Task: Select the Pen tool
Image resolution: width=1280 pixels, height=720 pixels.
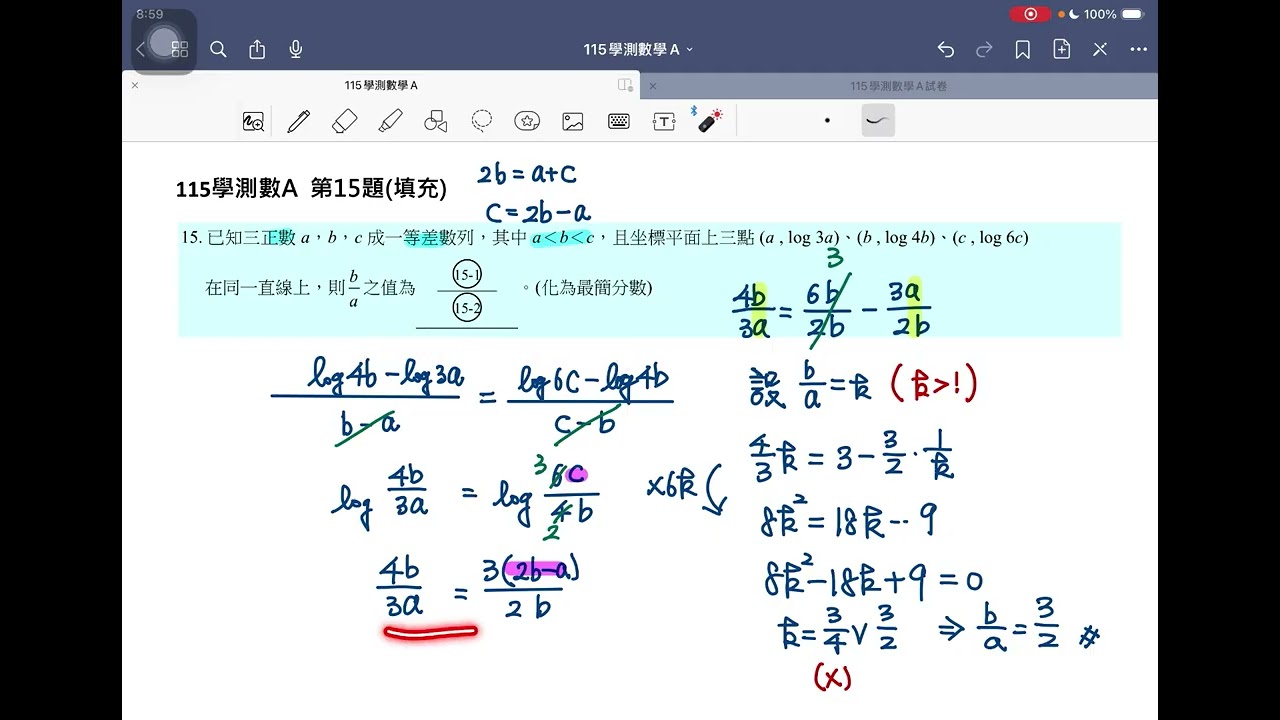Action: (x=298, y=122)
